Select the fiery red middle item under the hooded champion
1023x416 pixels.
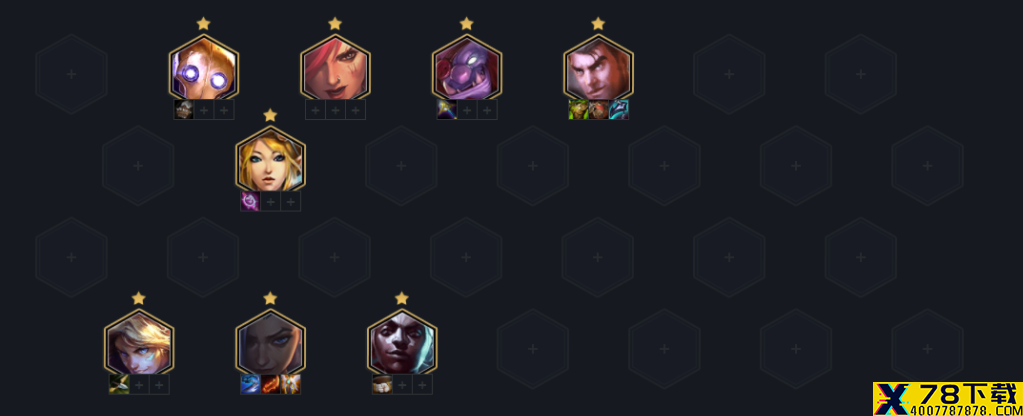coord(270,385)
